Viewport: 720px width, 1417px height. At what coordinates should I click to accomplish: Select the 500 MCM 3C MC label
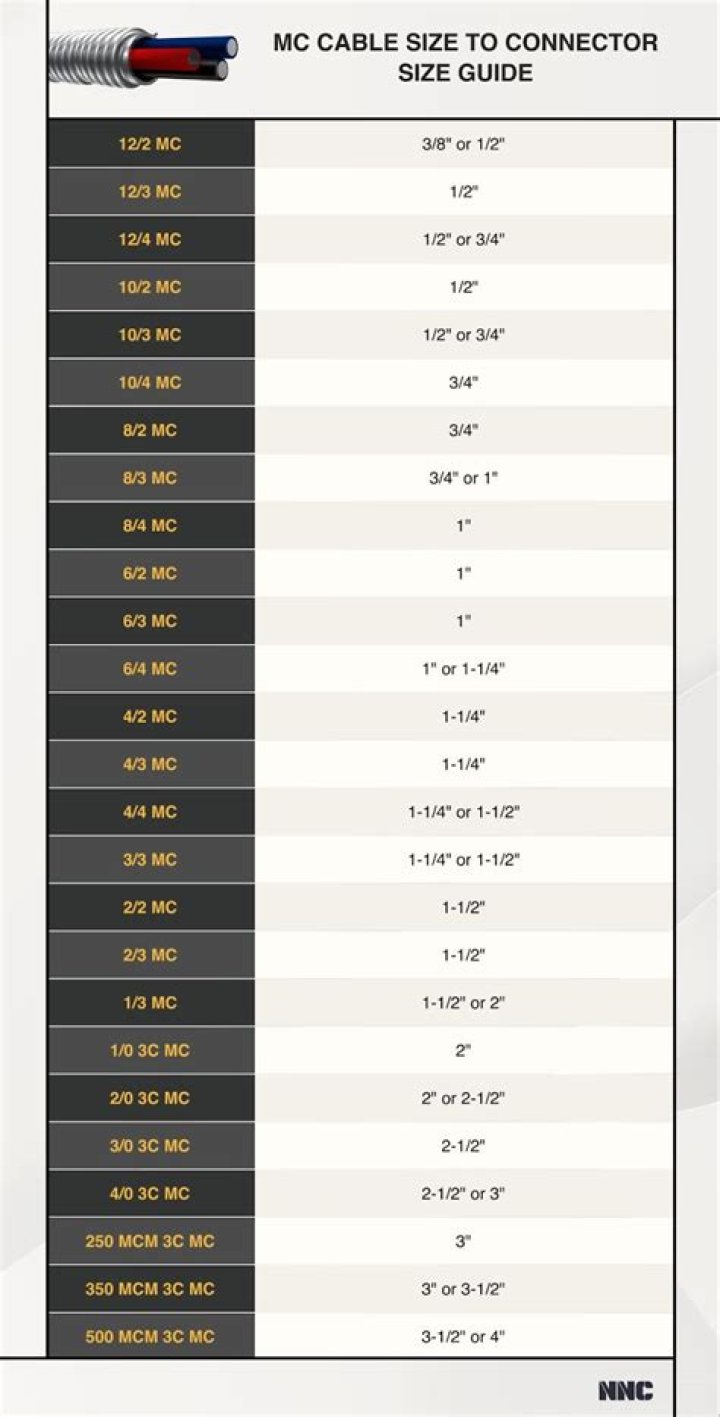pyautogui.click(x=150, y=1336)
